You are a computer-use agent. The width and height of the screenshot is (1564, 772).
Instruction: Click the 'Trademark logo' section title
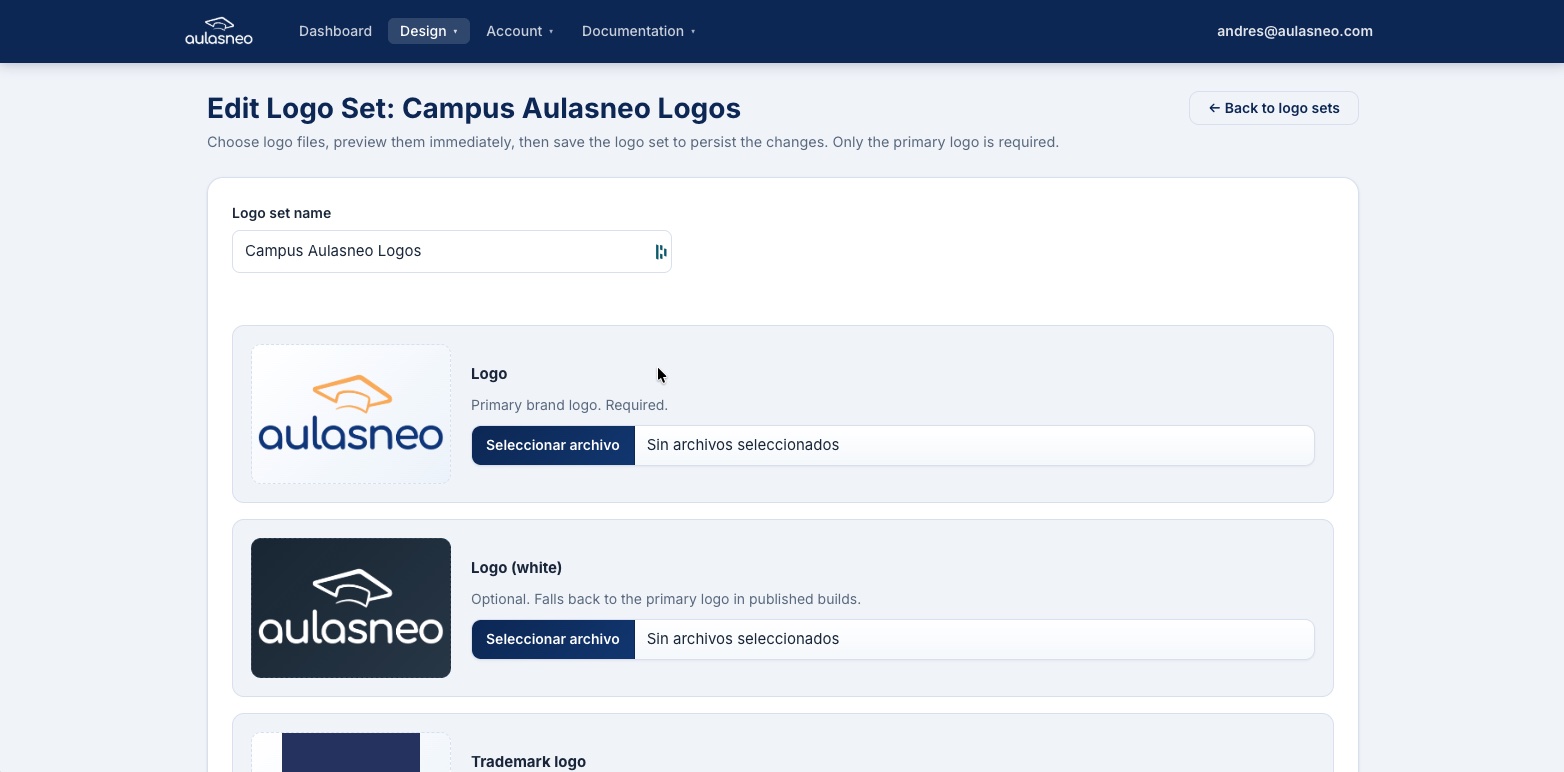coord(528,761)
